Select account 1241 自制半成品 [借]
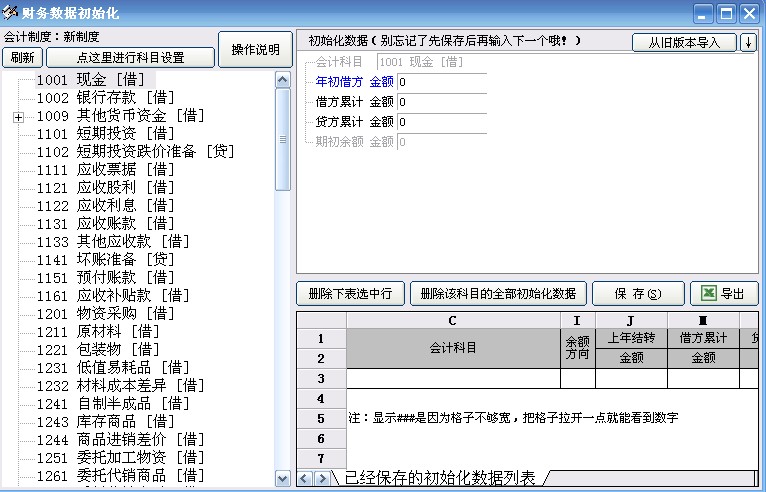766x492 pixels. pyautogui.click(x=113, y=404)
